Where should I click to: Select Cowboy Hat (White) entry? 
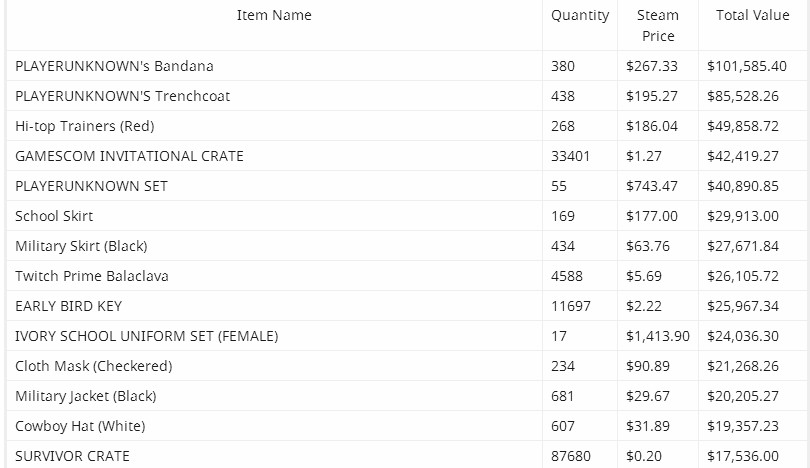point(80,426)
